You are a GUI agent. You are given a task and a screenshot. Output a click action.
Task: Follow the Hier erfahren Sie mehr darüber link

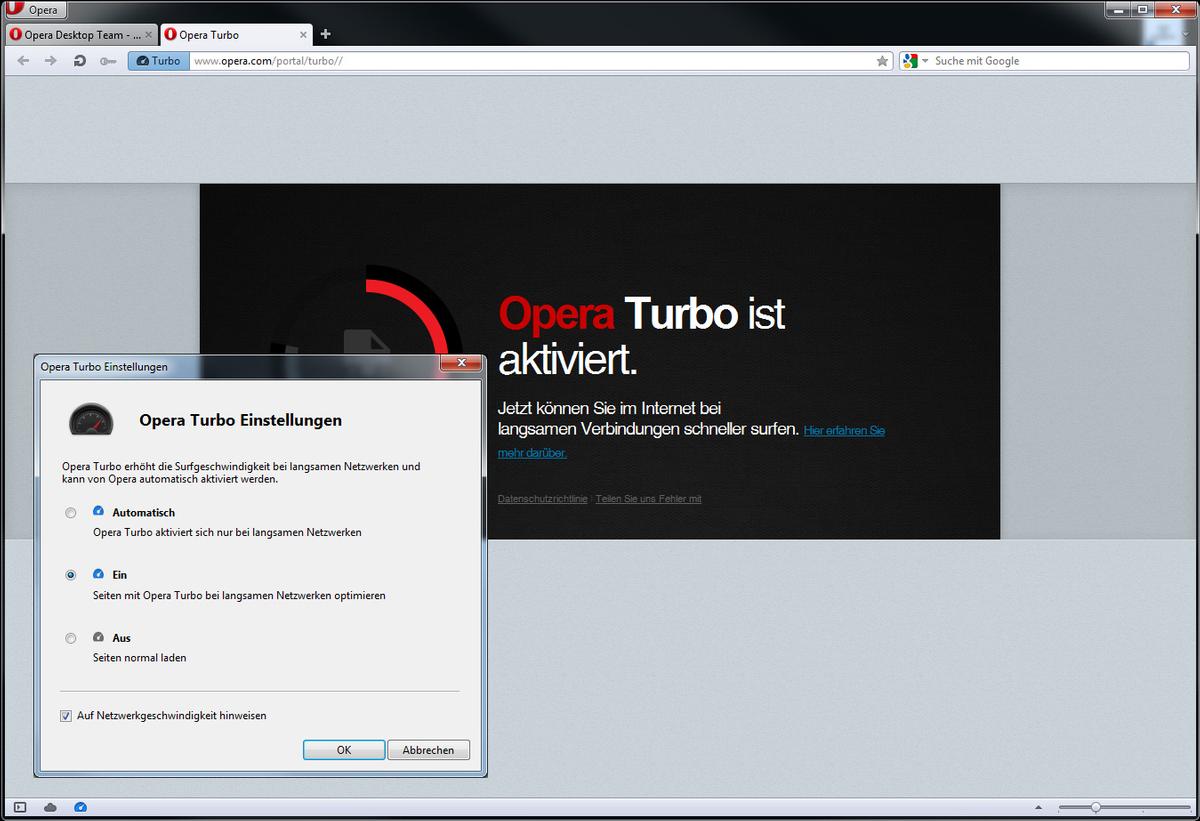coord(844,431)
